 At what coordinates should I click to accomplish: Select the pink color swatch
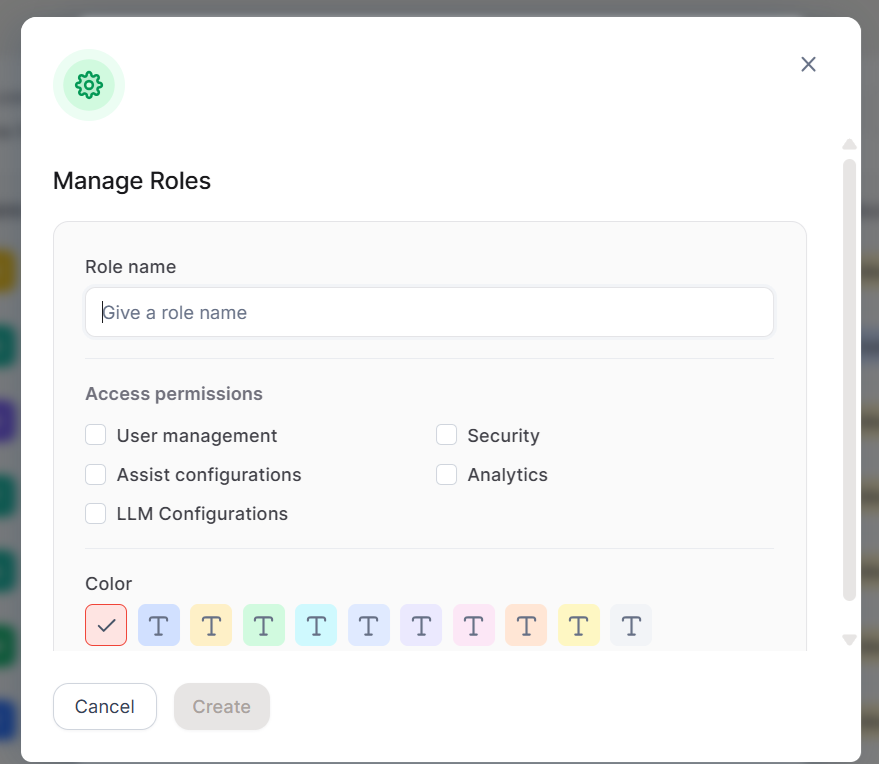pyautogui.click(x=473, y=624)
